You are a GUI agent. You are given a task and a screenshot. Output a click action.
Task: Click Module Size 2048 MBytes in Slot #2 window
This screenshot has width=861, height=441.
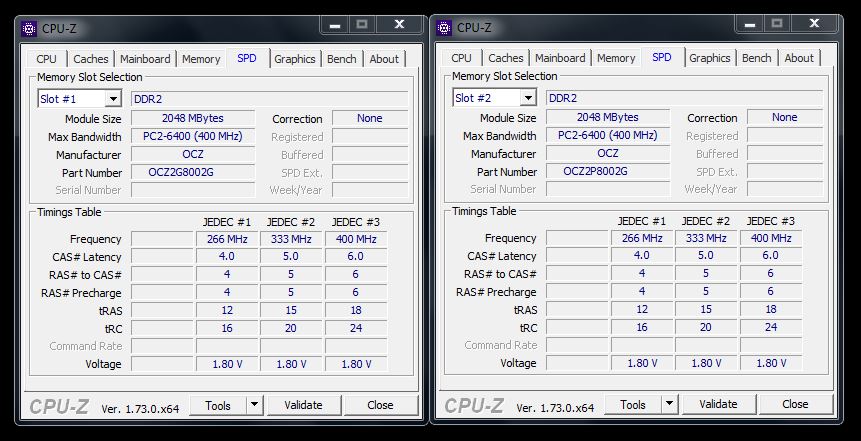608,117
